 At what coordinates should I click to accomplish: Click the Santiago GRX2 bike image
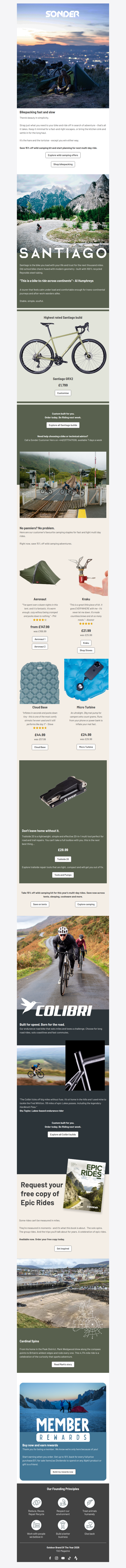tap(63, 348)
